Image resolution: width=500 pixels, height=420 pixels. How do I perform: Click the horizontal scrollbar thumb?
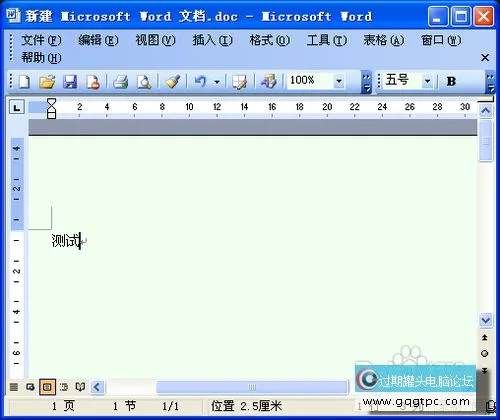[x=252, y=387]
